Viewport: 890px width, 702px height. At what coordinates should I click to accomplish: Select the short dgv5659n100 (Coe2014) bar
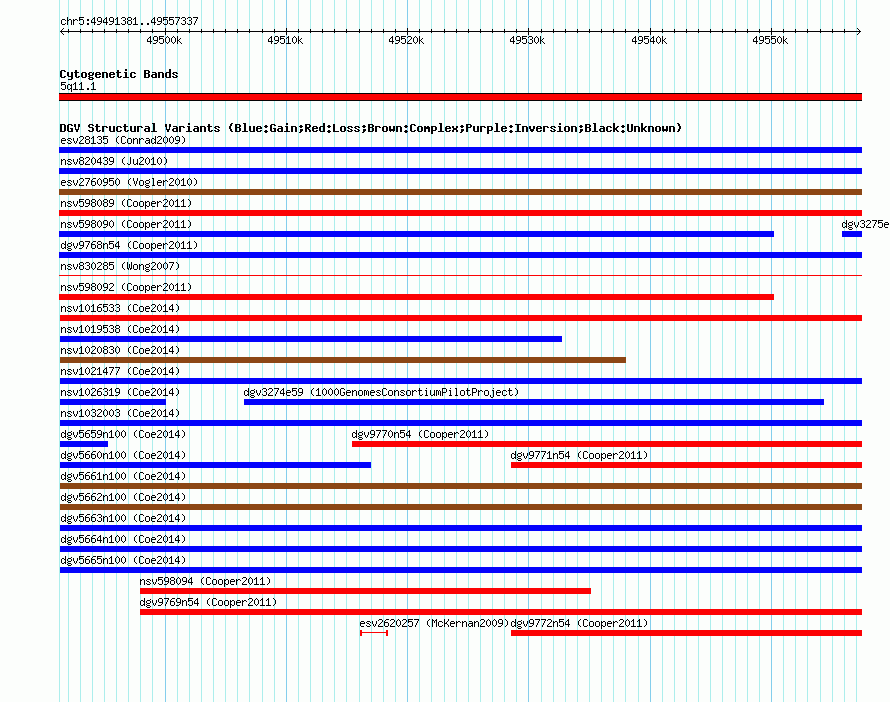pyautogui.click(x=83, y=444)
